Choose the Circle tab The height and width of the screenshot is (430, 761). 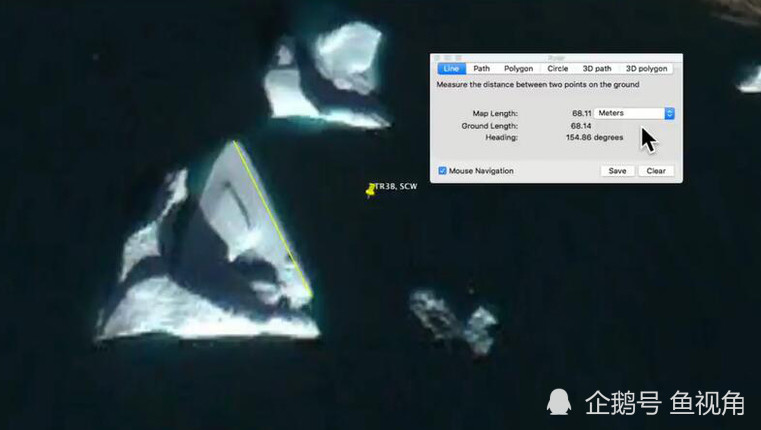tap(557, 69)
